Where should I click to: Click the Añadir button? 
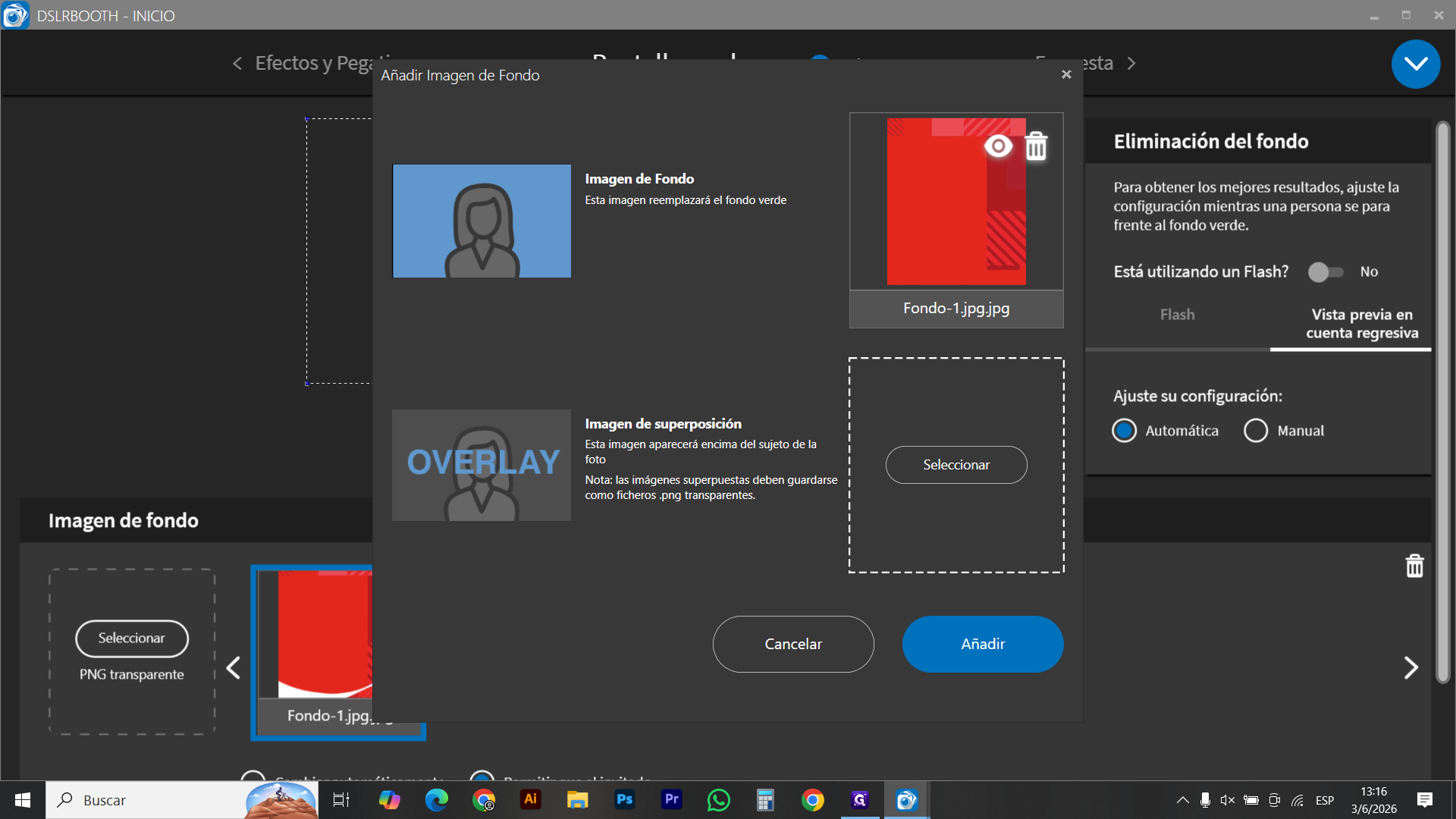tap(983, 644)
